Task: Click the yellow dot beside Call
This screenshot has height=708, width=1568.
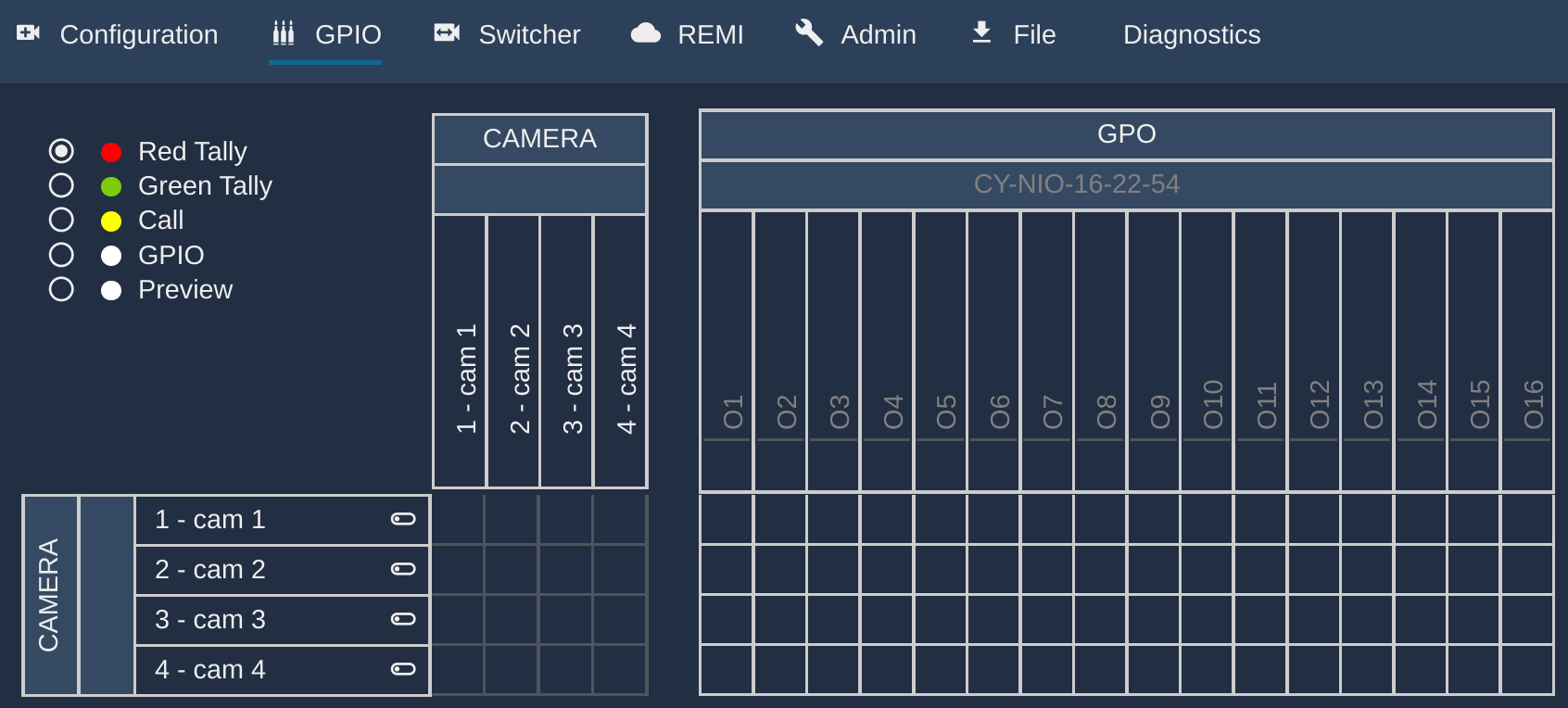Action: (x=111, y=221)
